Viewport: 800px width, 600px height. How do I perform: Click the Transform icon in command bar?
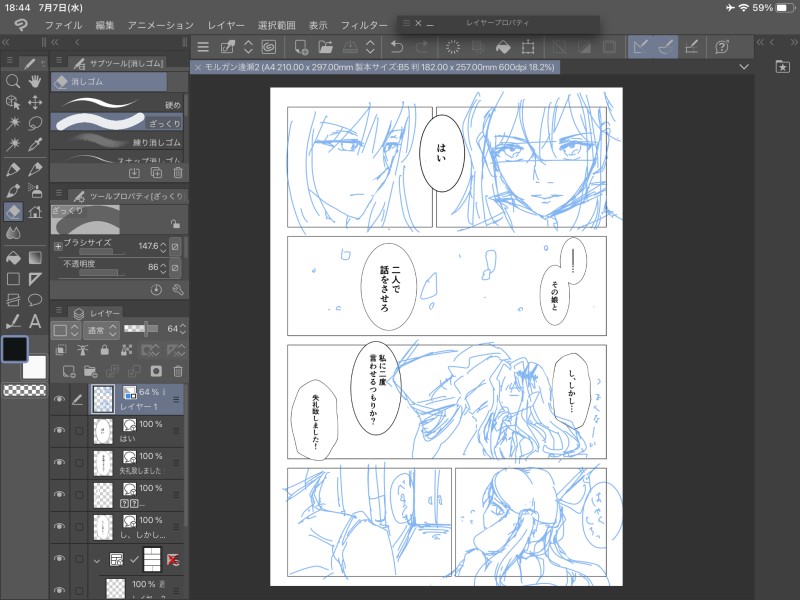(x=528, y=47)
